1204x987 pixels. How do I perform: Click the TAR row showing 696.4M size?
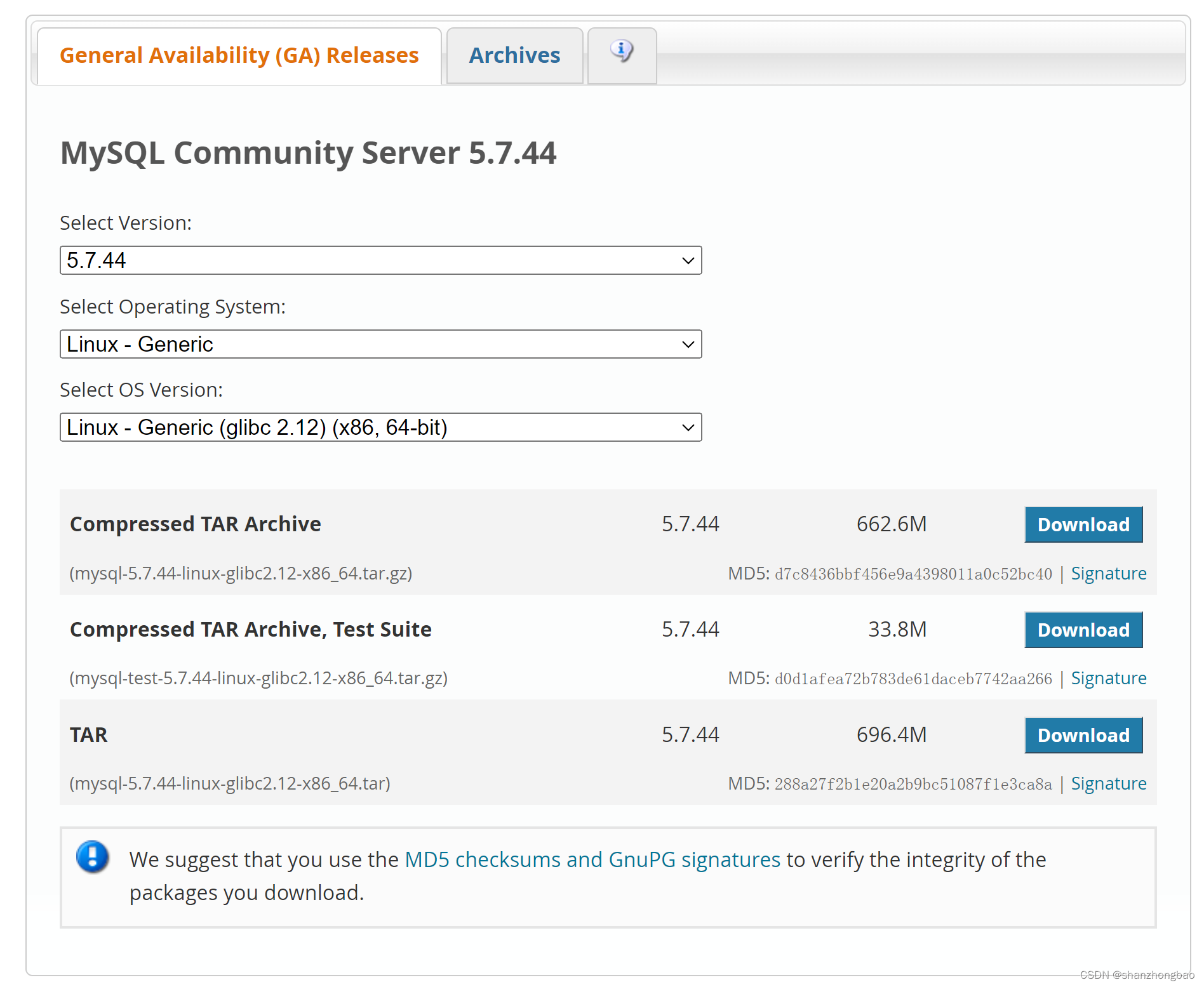tap(892, 735)
